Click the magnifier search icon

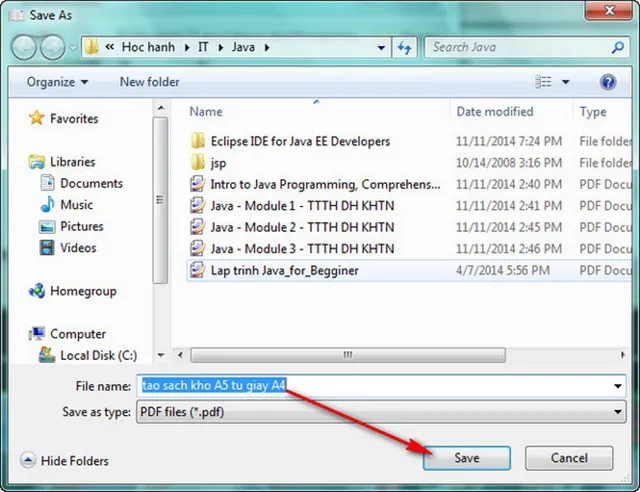[x=618, y=47]
